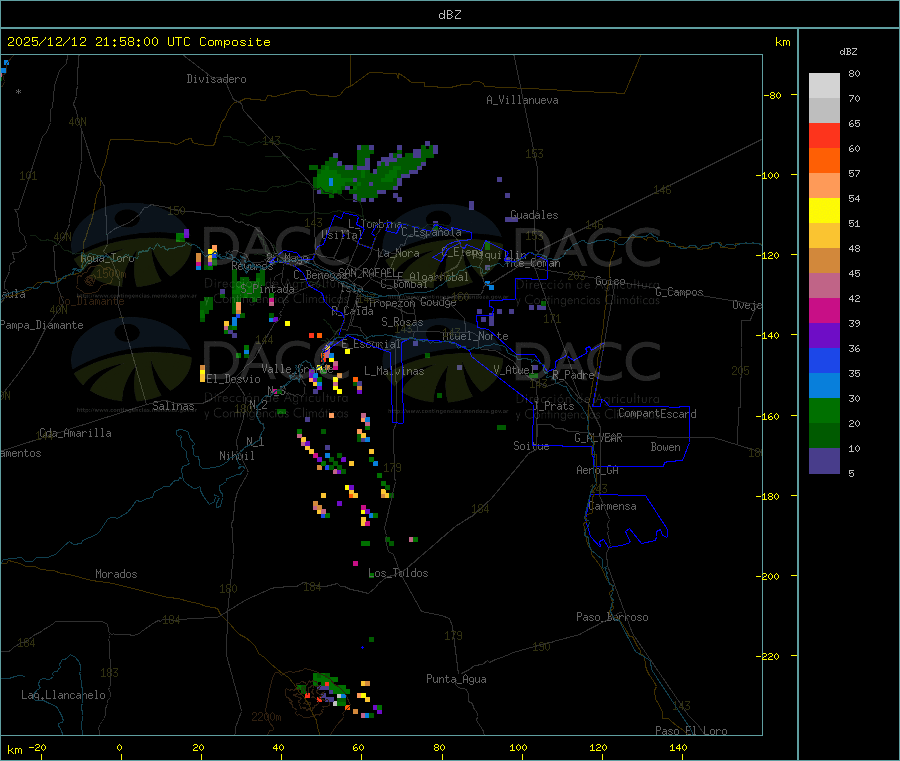Pick the bright green 20–30 dBZ legend swatch
This screenshot has width=900, height=761.
pos(824,410)
